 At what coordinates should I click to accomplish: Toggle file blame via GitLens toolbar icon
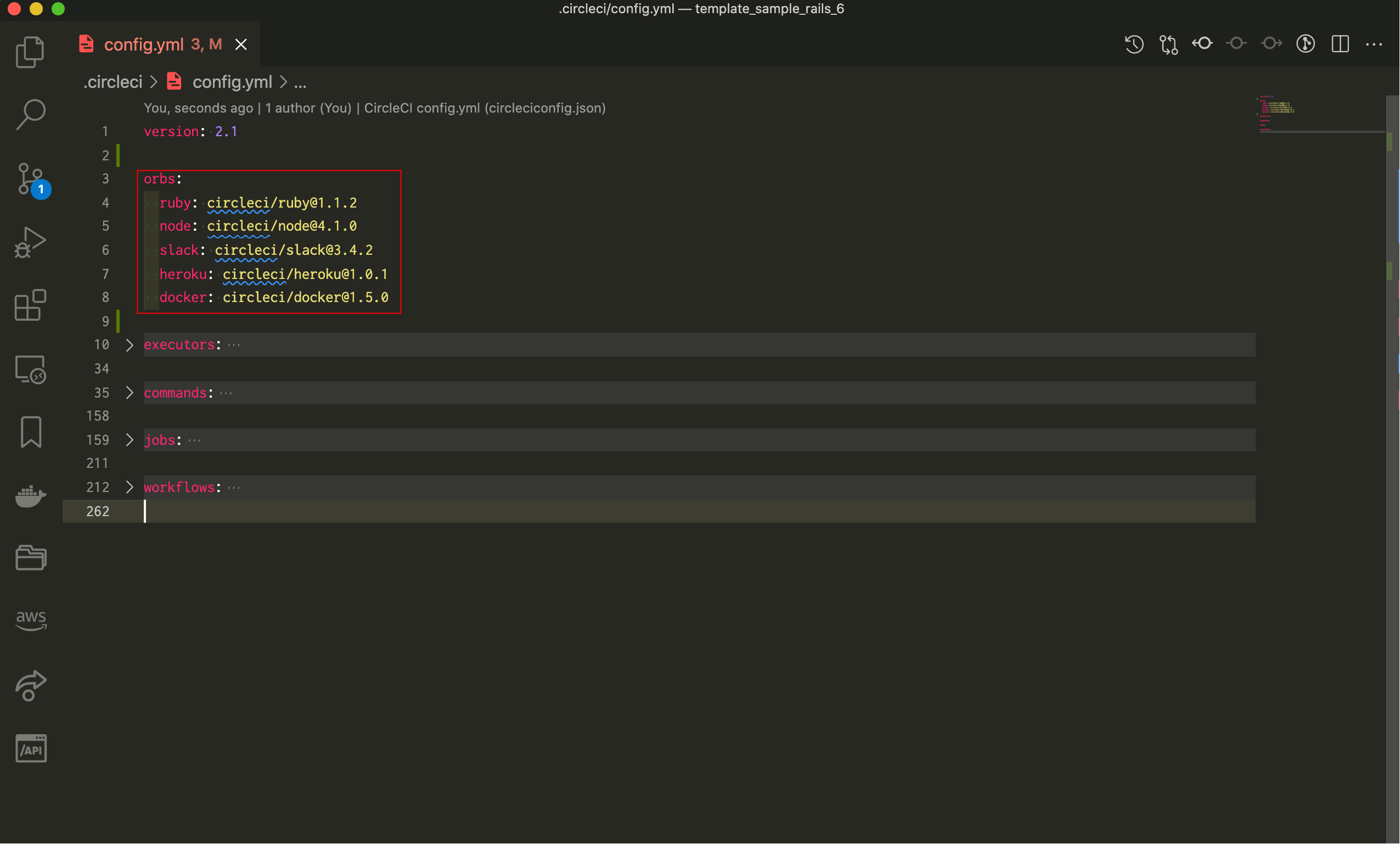(x=1305, y=44)
